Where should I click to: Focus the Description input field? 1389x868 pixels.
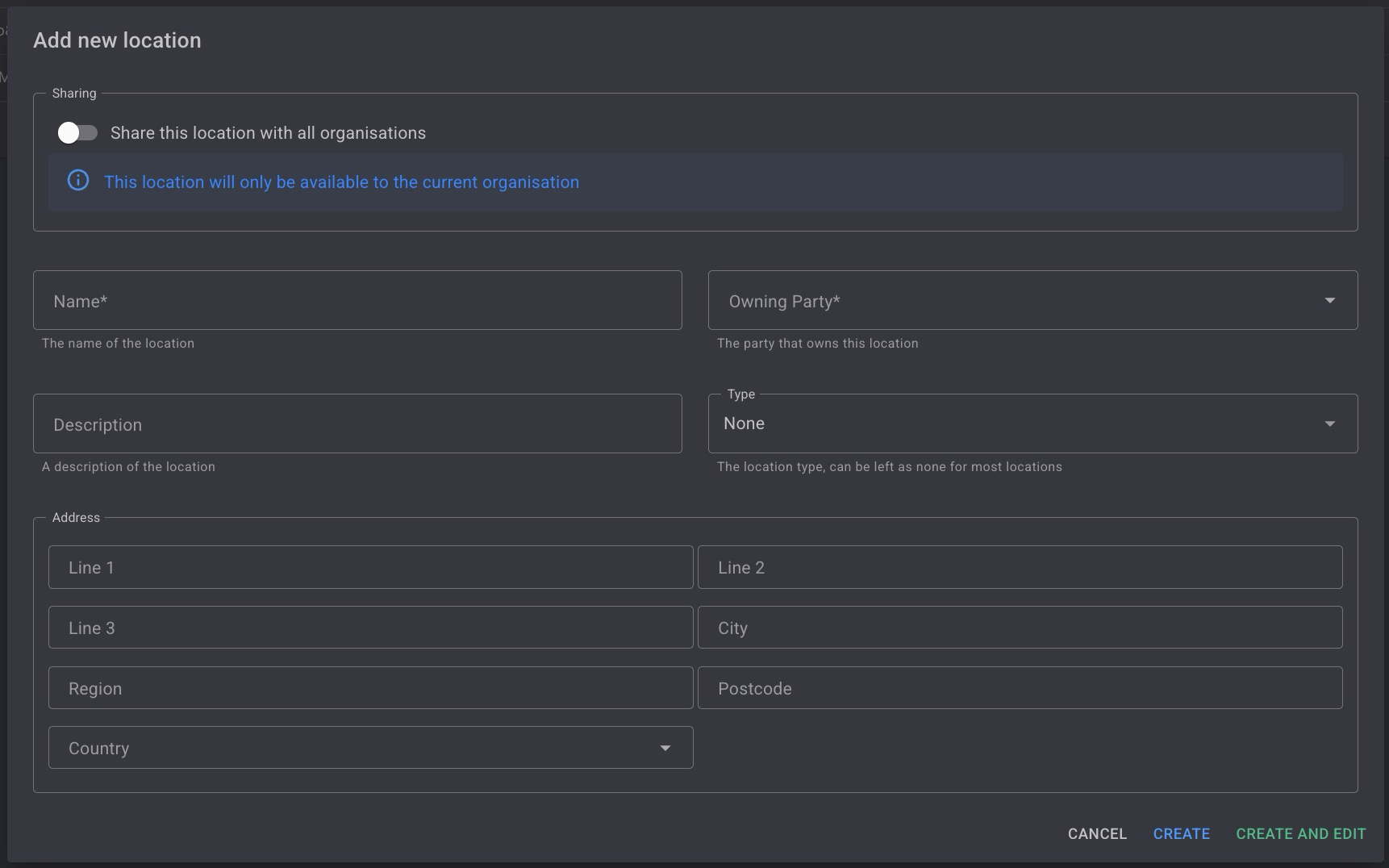point(357,424)
